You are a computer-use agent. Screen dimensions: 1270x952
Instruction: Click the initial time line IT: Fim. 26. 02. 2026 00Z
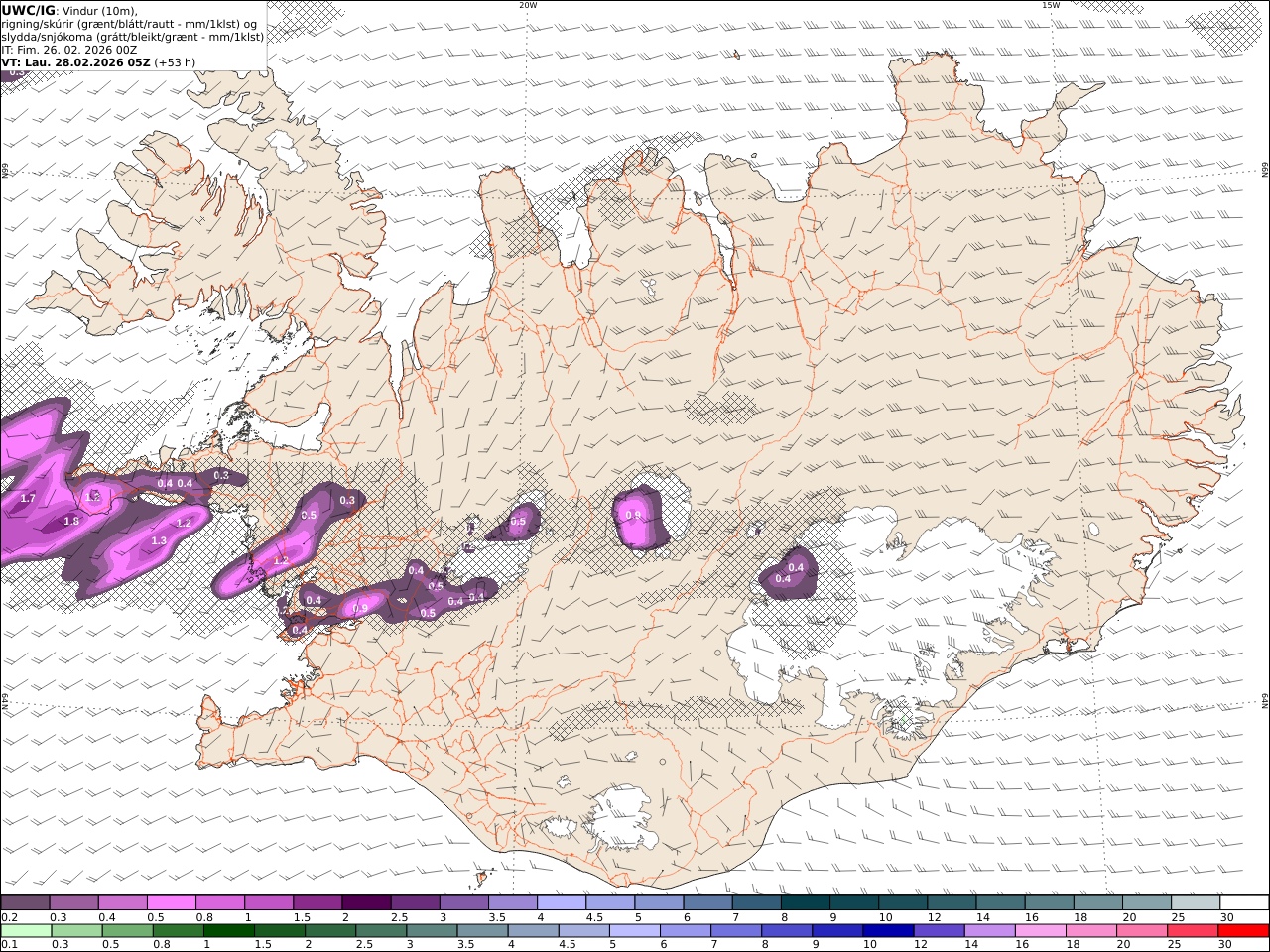(69, 49)
